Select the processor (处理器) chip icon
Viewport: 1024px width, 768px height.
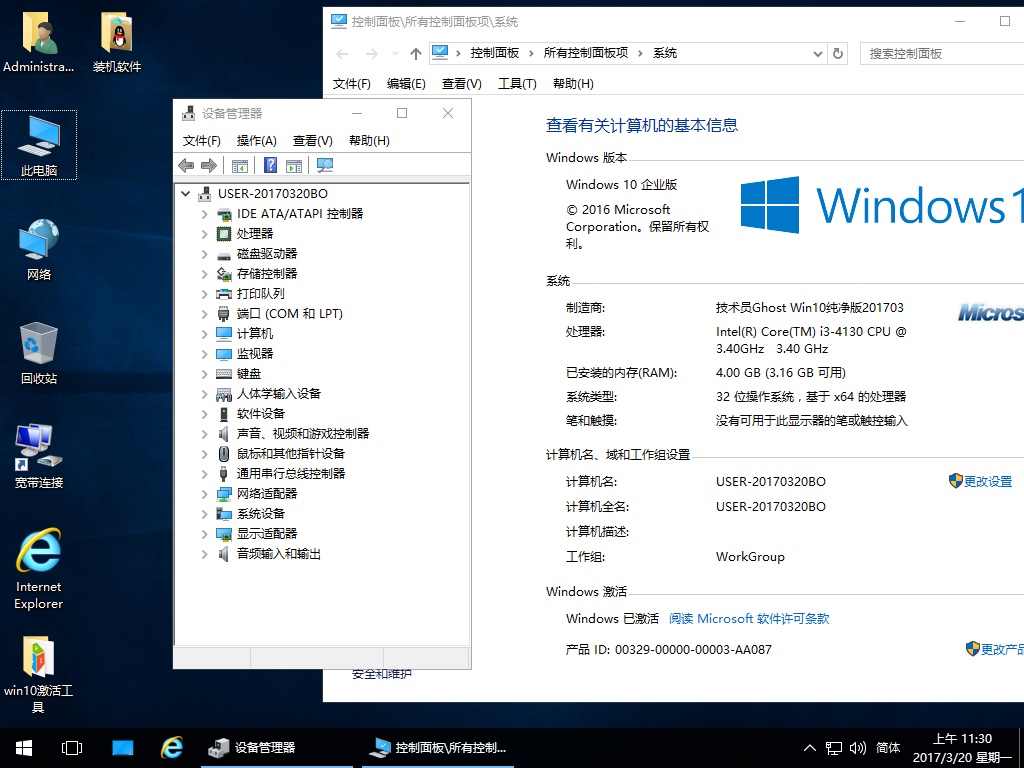coord(224,234)
